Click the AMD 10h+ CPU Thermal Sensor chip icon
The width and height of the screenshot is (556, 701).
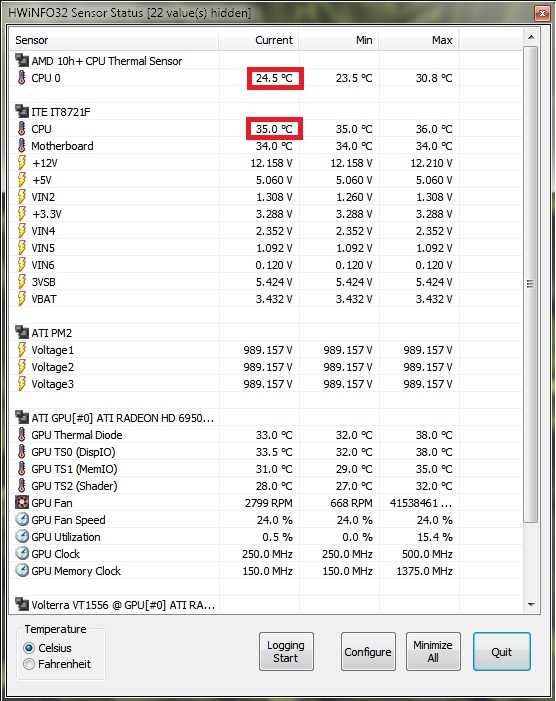click(21, 60)
